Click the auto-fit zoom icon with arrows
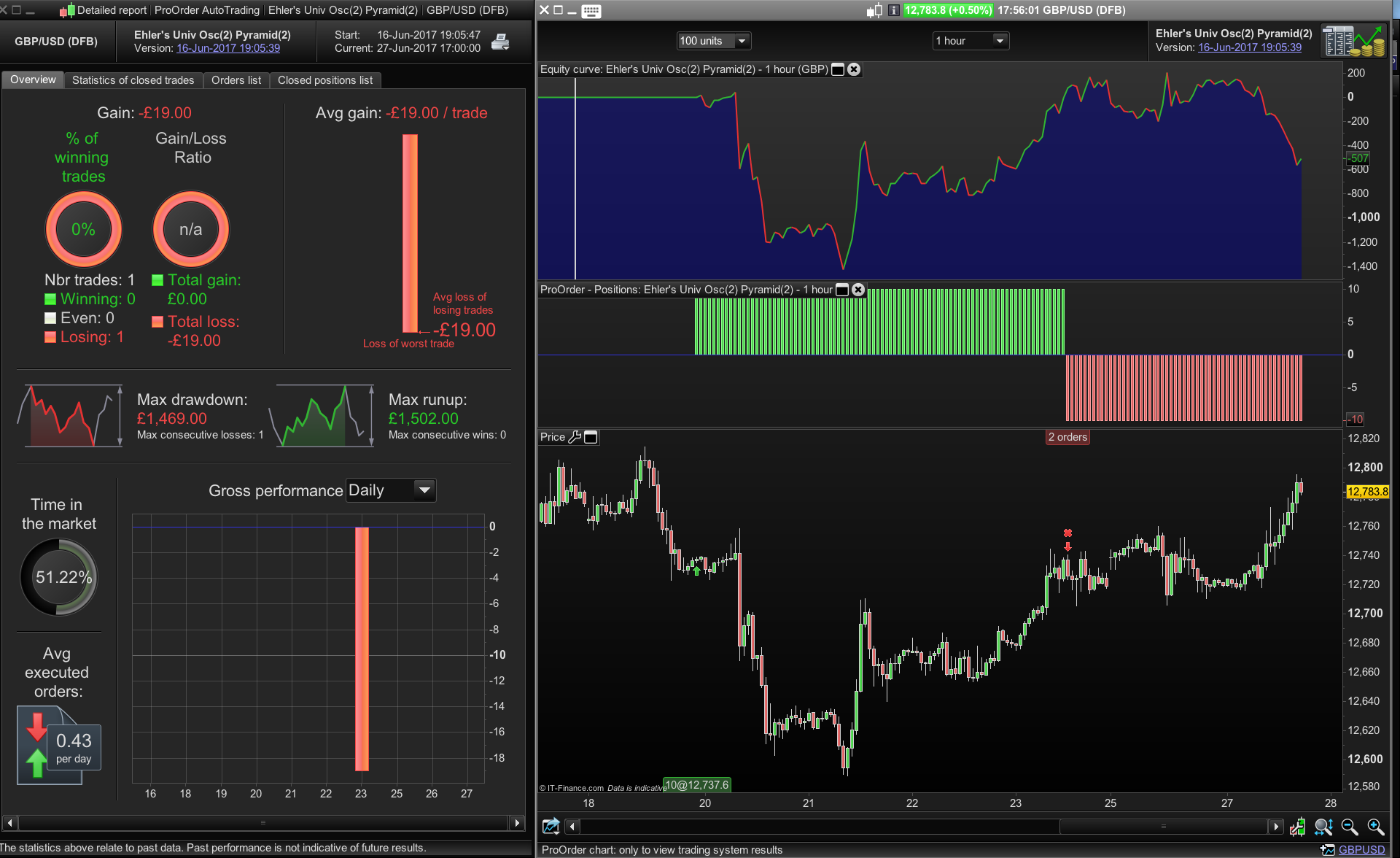 [x=1323, y=827]
